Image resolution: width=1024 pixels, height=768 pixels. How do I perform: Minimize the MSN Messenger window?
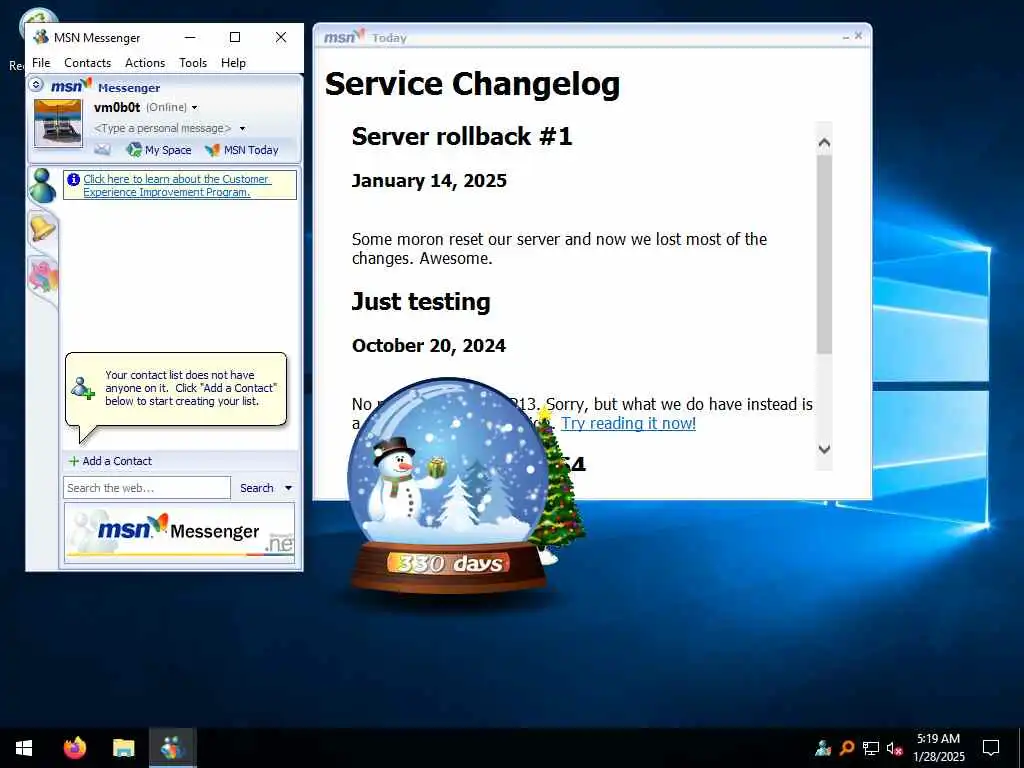coord(190,37)
